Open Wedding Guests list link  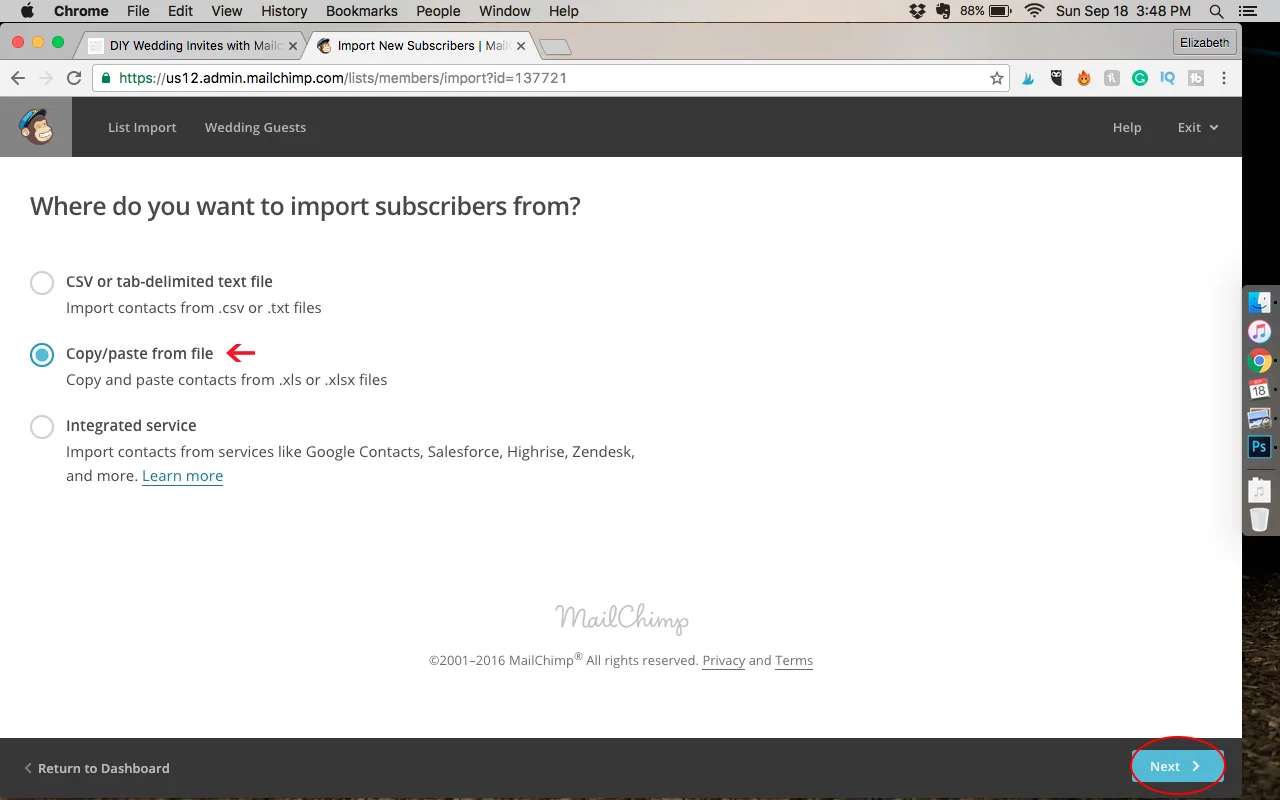click(x=255, y=127)
